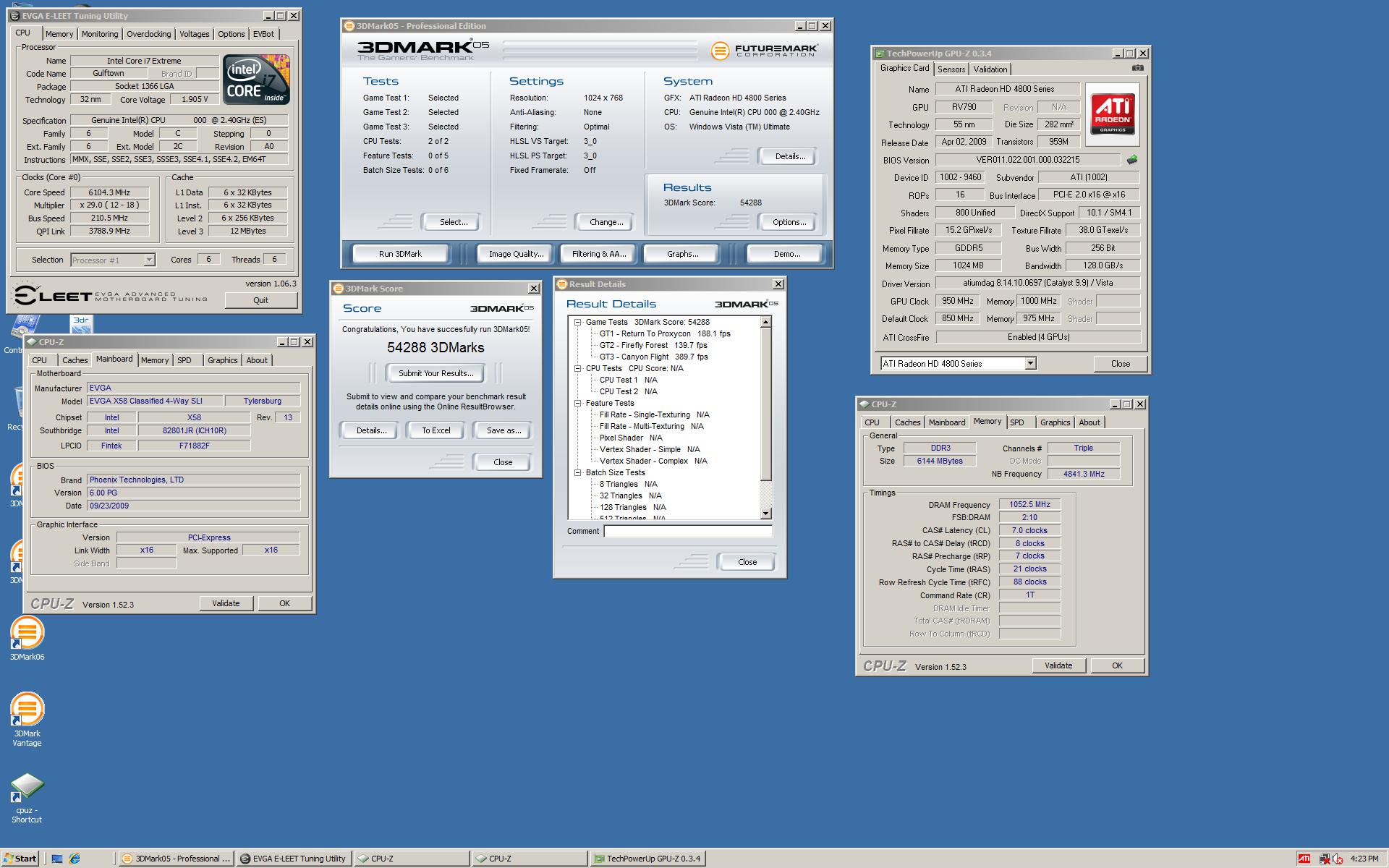
Task: Click the muted volume tray icon
Action: tap(1337, 859)
